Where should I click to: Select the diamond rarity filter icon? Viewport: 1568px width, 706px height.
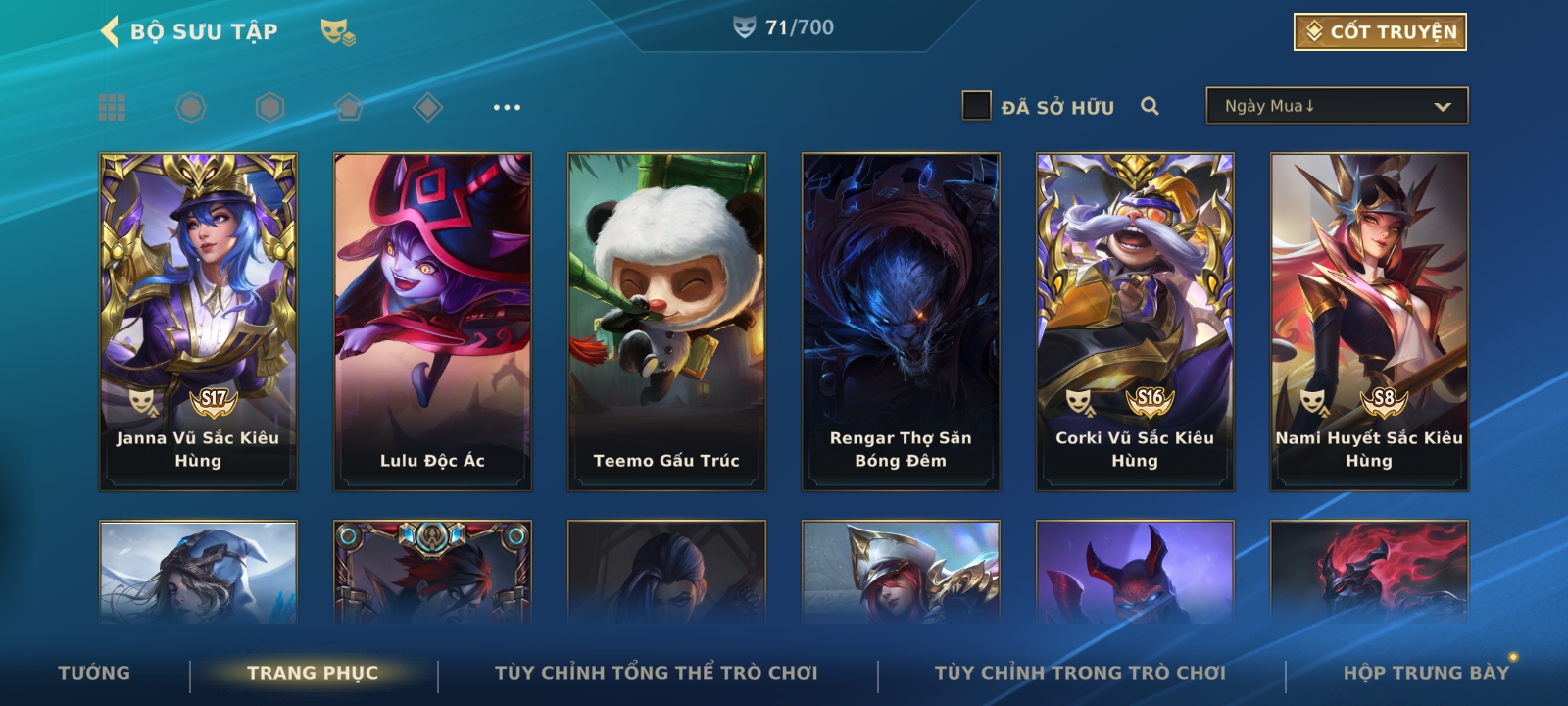tap(428, 107)
